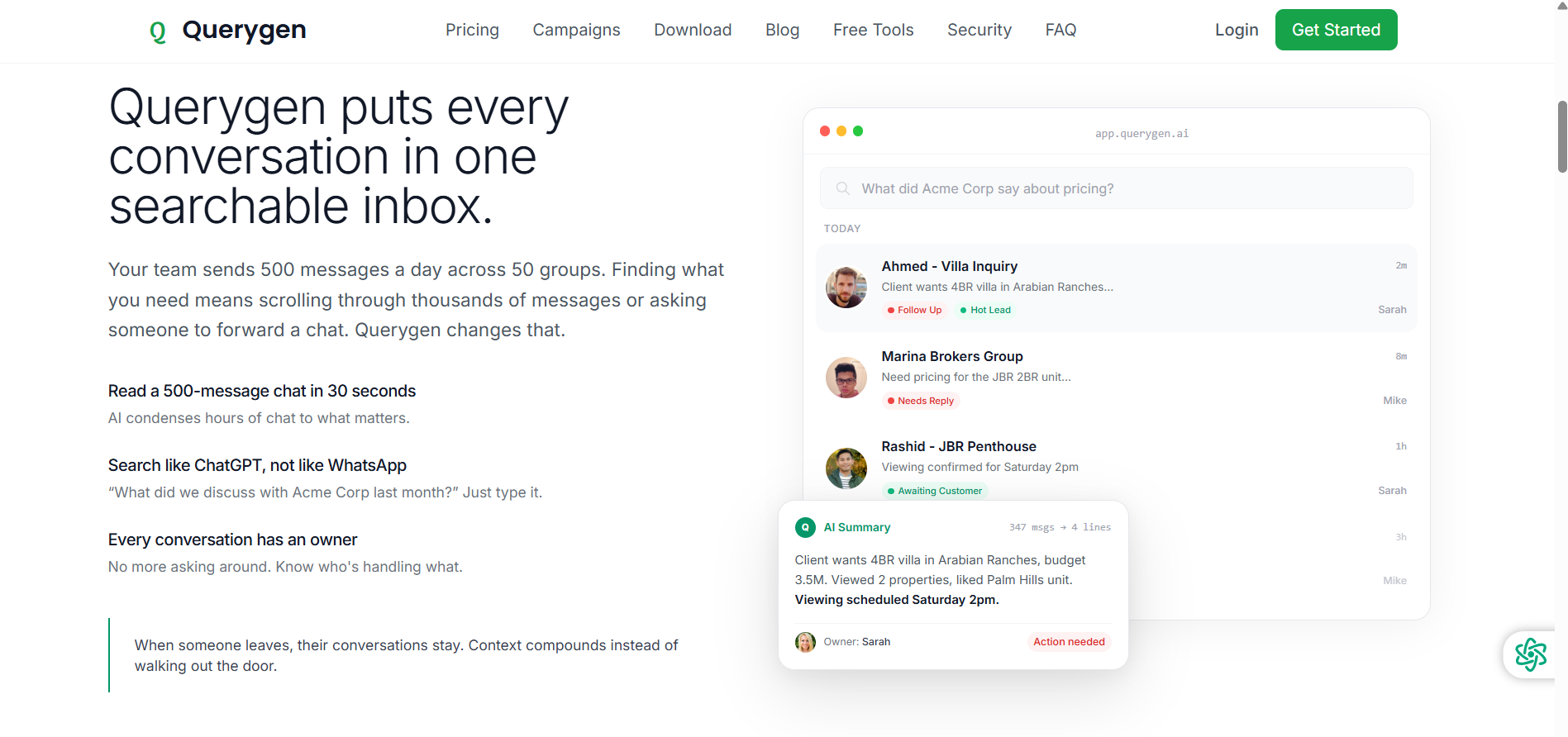Click the Hot Lead tag
Viewport: 1568px width, 737px height.
coord(985,310)
